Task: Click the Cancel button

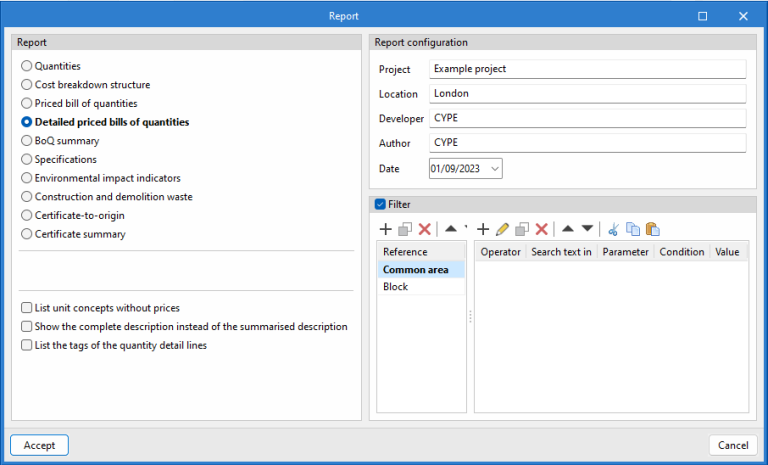Action: coord(733,445)
